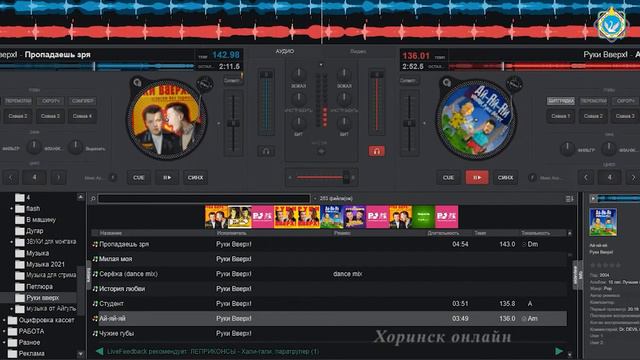Image resolution: width=640 pixels, height=360 pixels.
Task: Decrease left deck loop length arrow
Action: click(x=11, y=178)
